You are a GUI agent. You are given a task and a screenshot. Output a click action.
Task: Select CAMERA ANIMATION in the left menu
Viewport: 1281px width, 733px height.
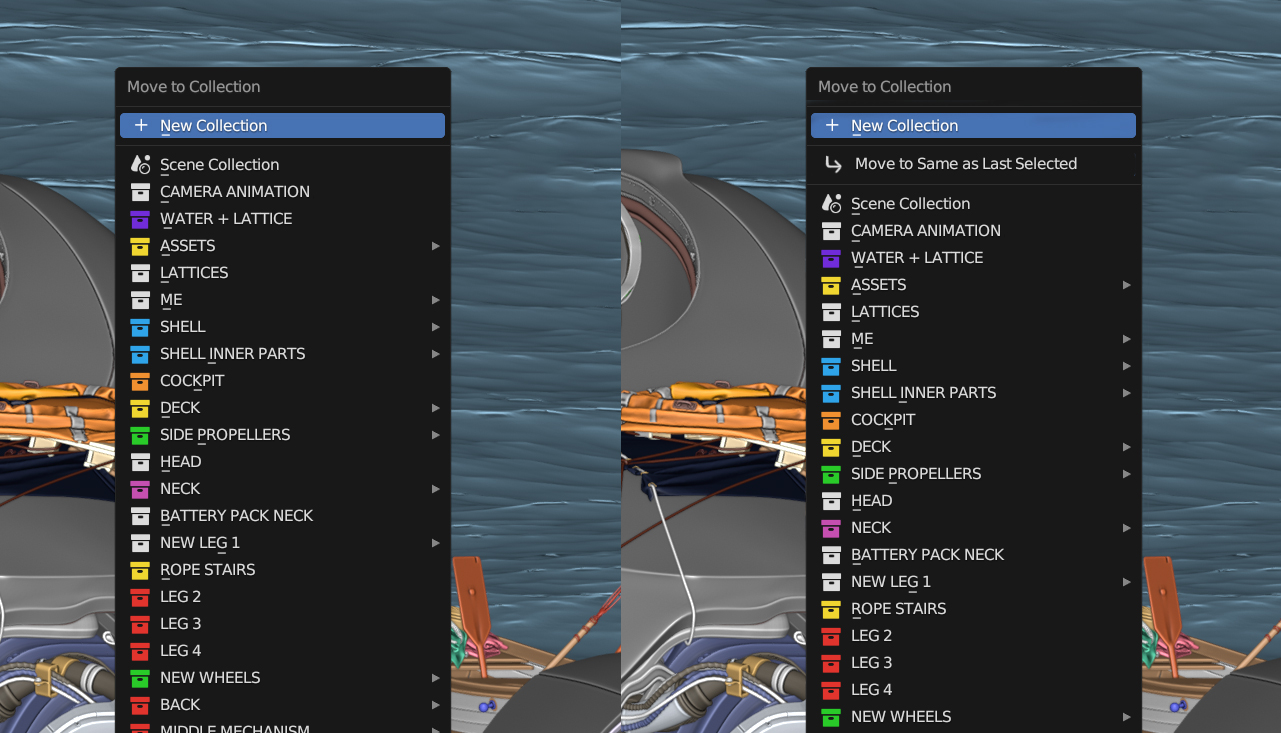pyautogui.click(x=282, y=192)
